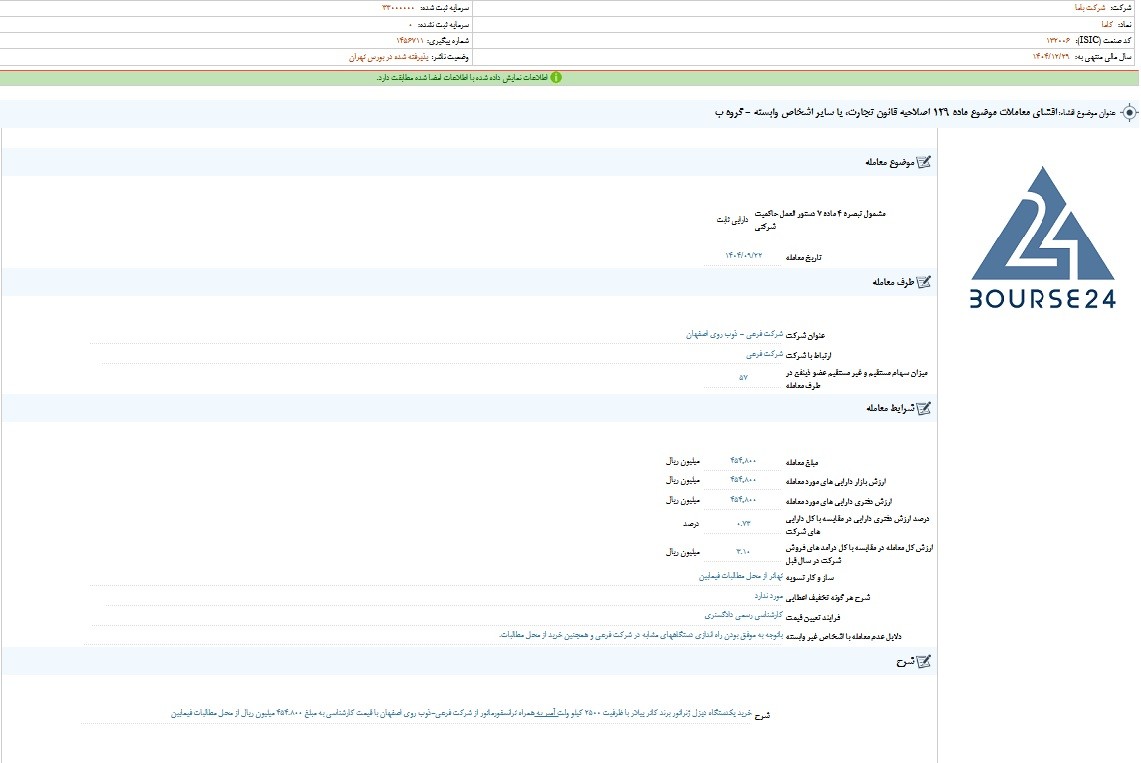Click the company name شرکت پلما
The width and height of the screenshot is (1141, 763).
click(1089, 8)
